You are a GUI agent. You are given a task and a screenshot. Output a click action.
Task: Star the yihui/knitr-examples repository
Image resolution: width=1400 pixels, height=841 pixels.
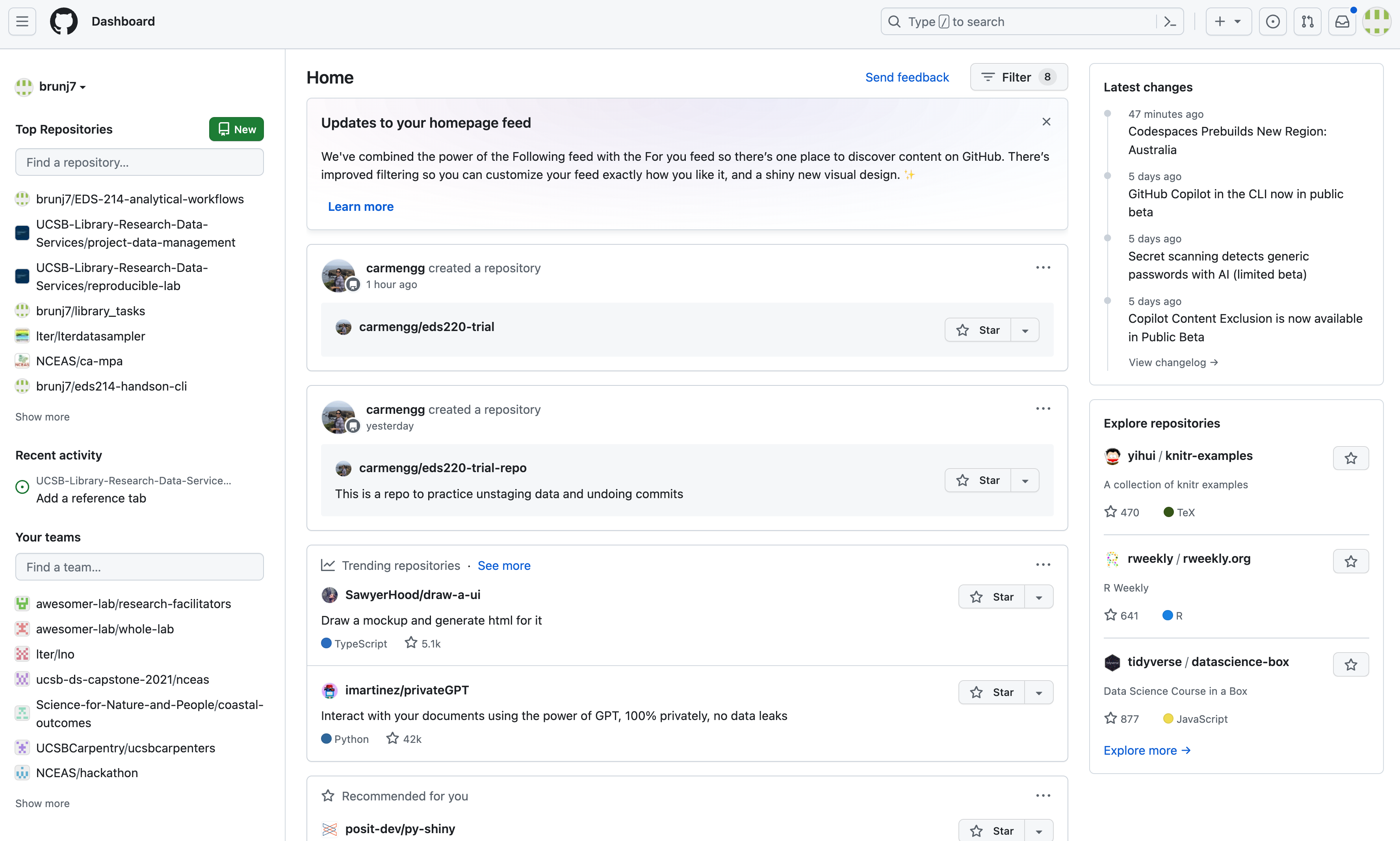click(1351, 458)
